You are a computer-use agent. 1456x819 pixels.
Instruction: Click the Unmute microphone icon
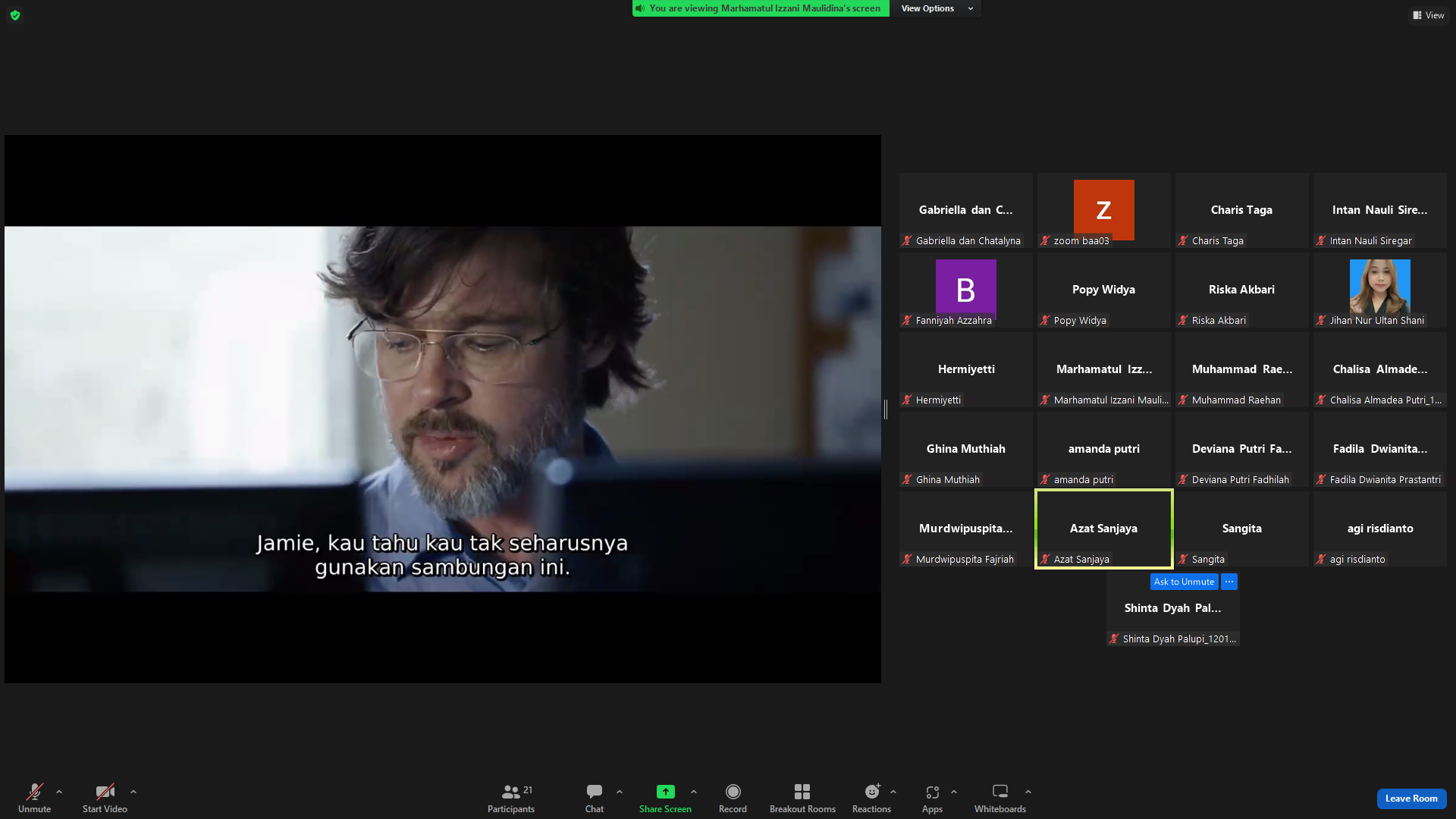[x=34, y=792]
